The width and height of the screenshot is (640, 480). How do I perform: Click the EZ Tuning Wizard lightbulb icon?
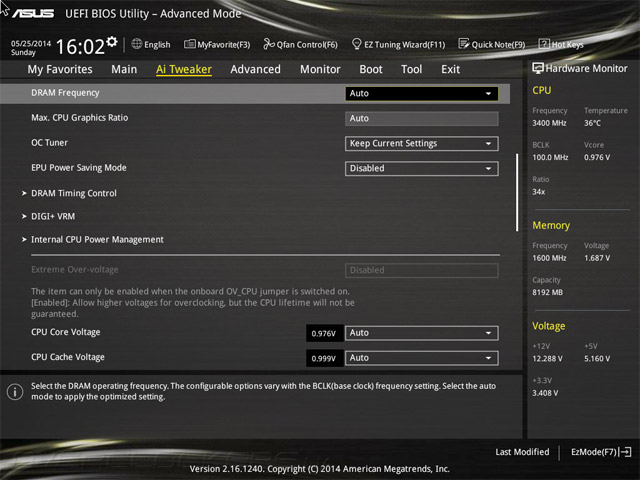pos(356,44)
